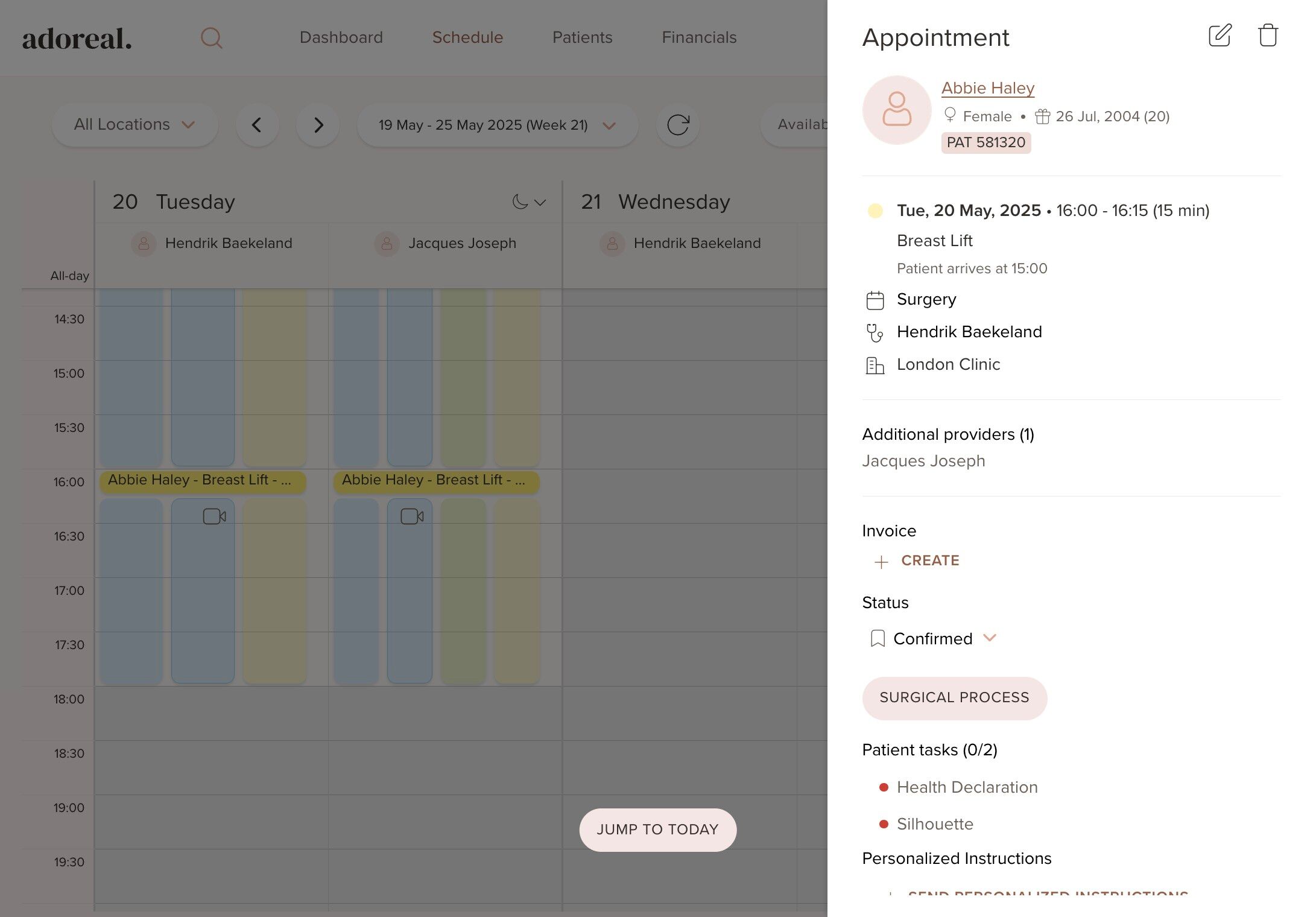This screenshot has height=917, width=1316.
Task: Go to next week arrow
Action: pos(318,125)
